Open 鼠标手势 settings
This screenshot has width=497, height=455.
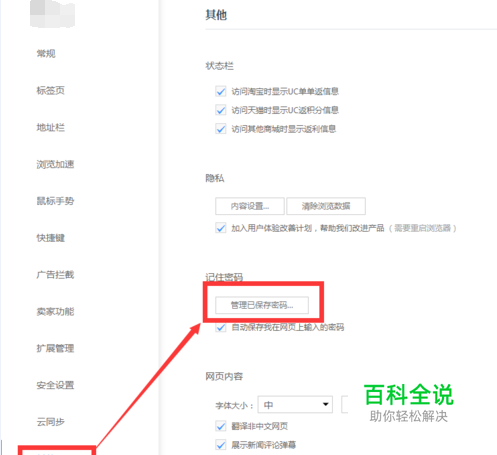[55, 201]
